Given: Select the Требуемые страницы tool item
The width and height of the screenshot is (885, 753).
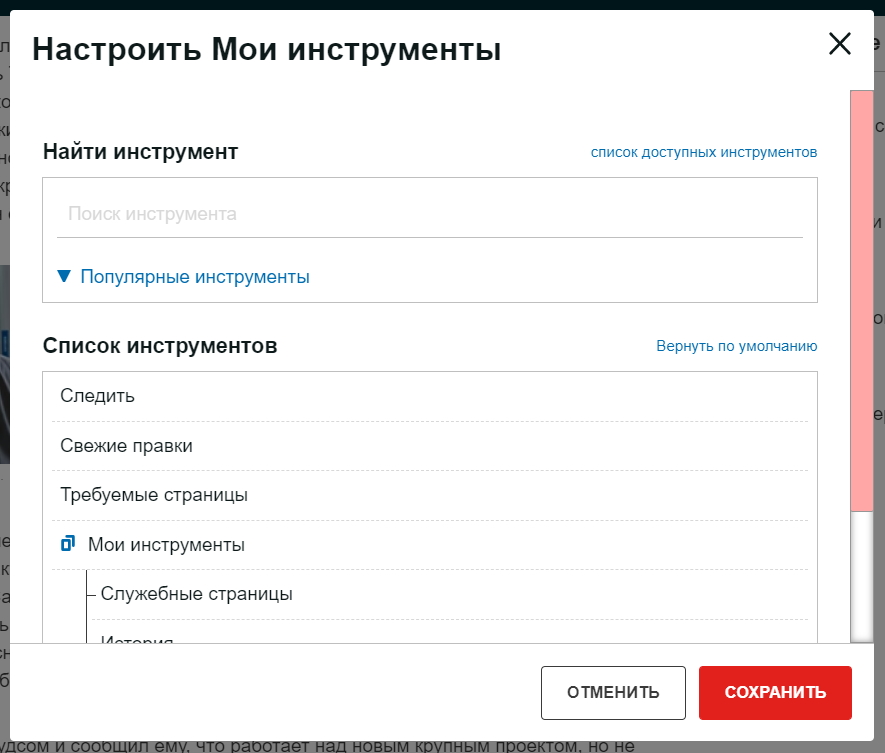Looking at the screenshot, I should pyautogui.click(x=430, y=495).
